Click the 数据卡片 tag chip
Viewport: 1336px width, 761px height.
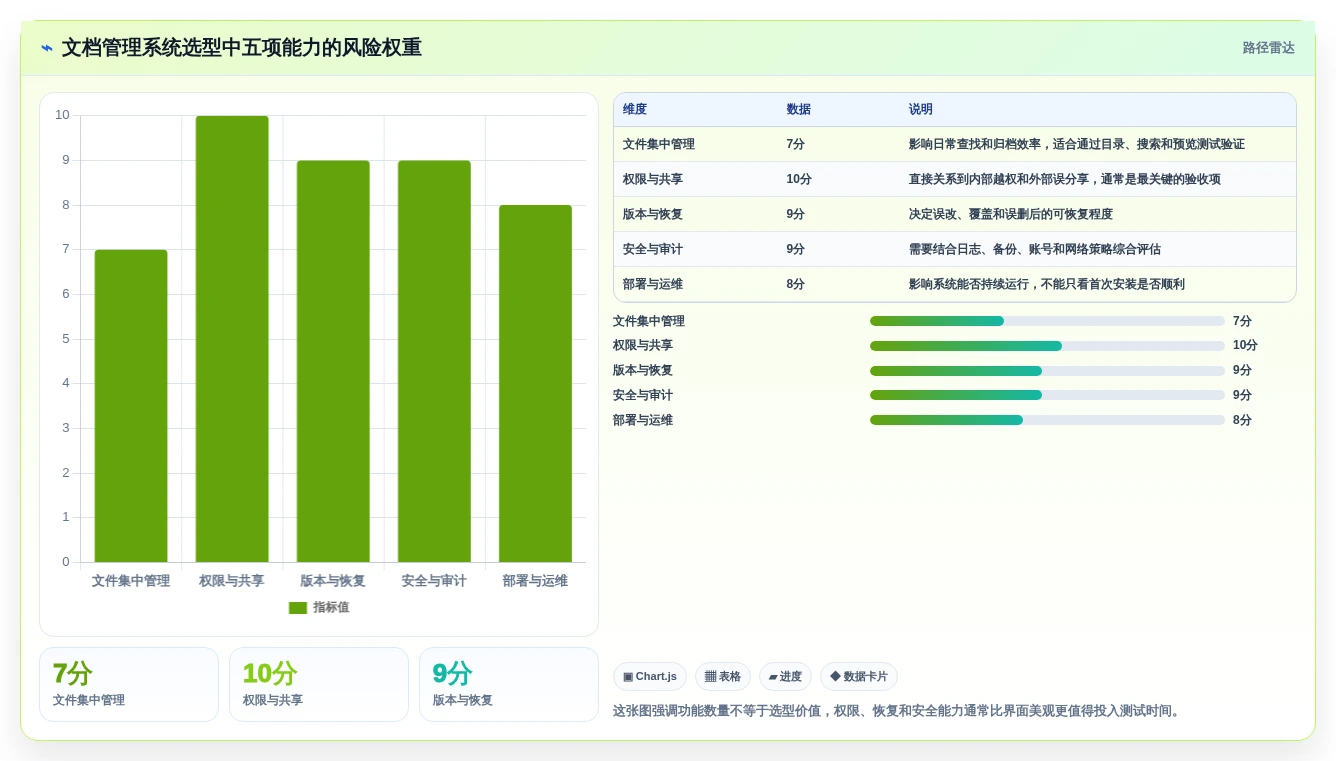coord(859,677)
